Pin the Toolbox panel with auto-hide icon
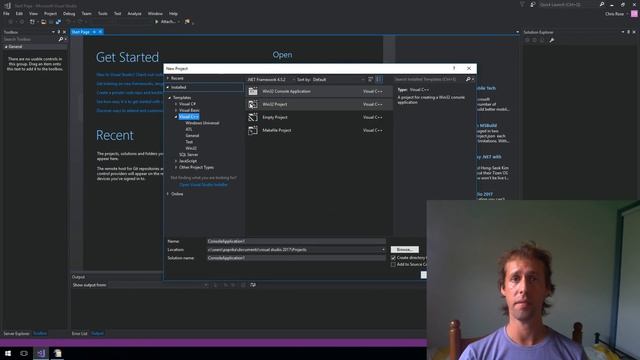640x360 pixels. coord(58,32)
